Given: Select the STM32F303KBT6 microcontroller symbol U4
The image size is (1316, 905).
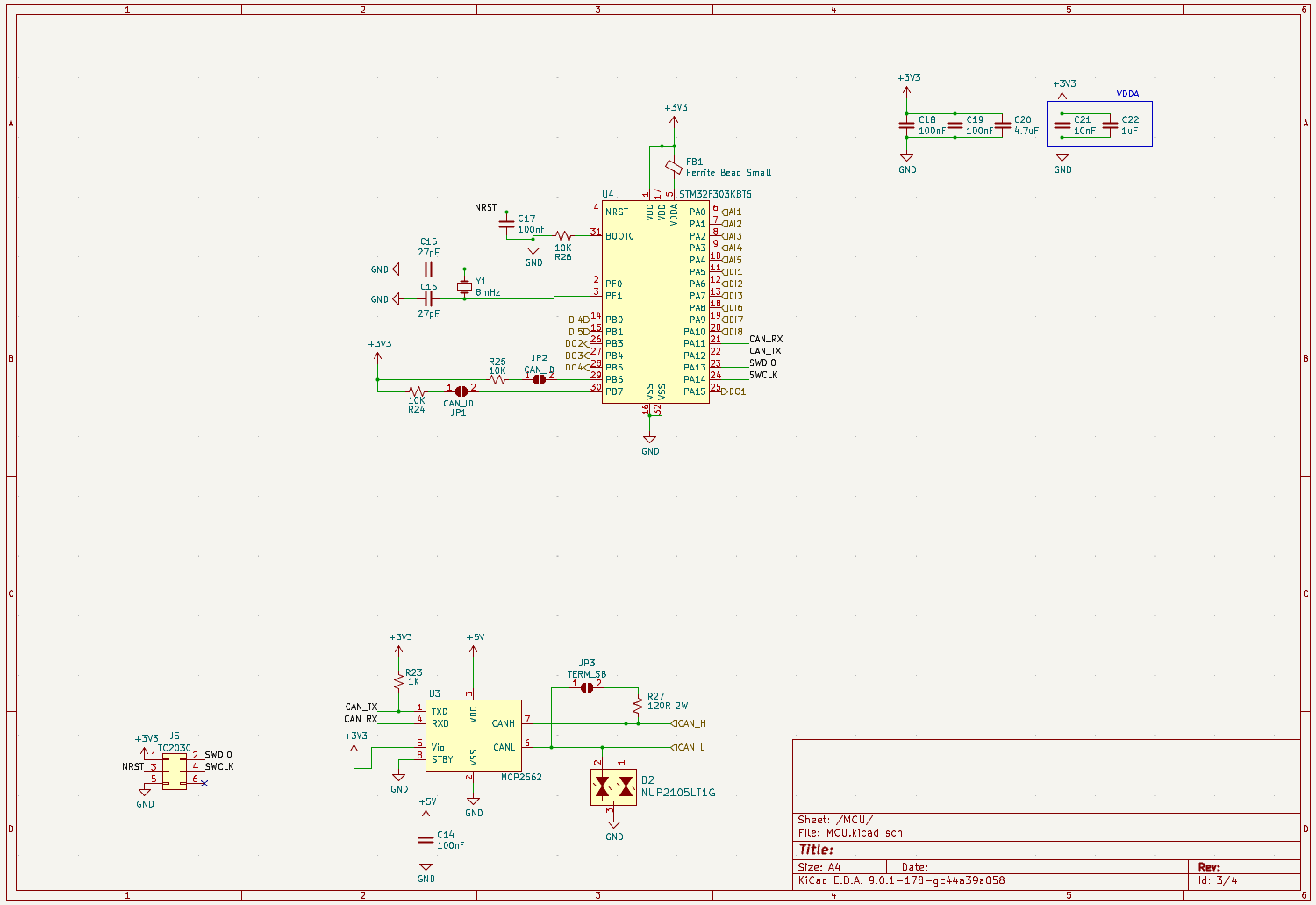Looking at the screenshot, I should point(654,301).
